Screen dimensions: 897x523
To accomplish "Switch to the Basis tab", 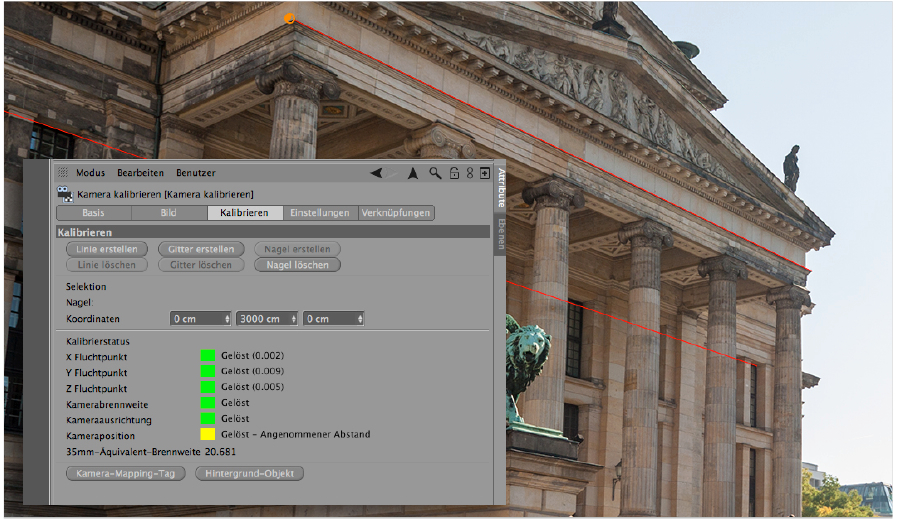I will (x=93, y=213).
